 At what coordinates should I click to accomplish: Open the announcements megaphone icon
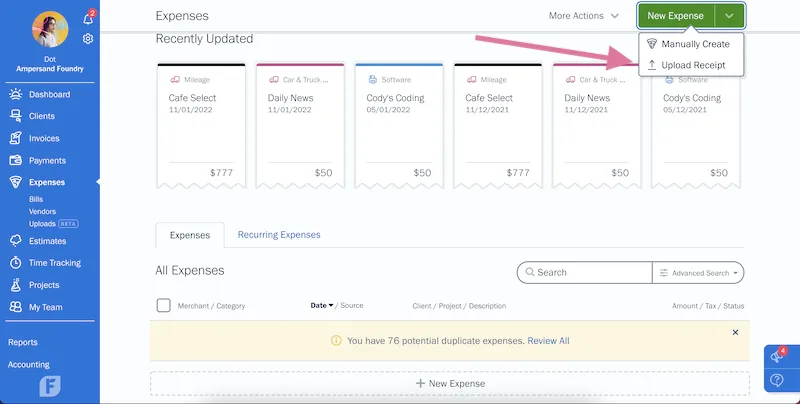pyautogui.click(x=777, y=357)
